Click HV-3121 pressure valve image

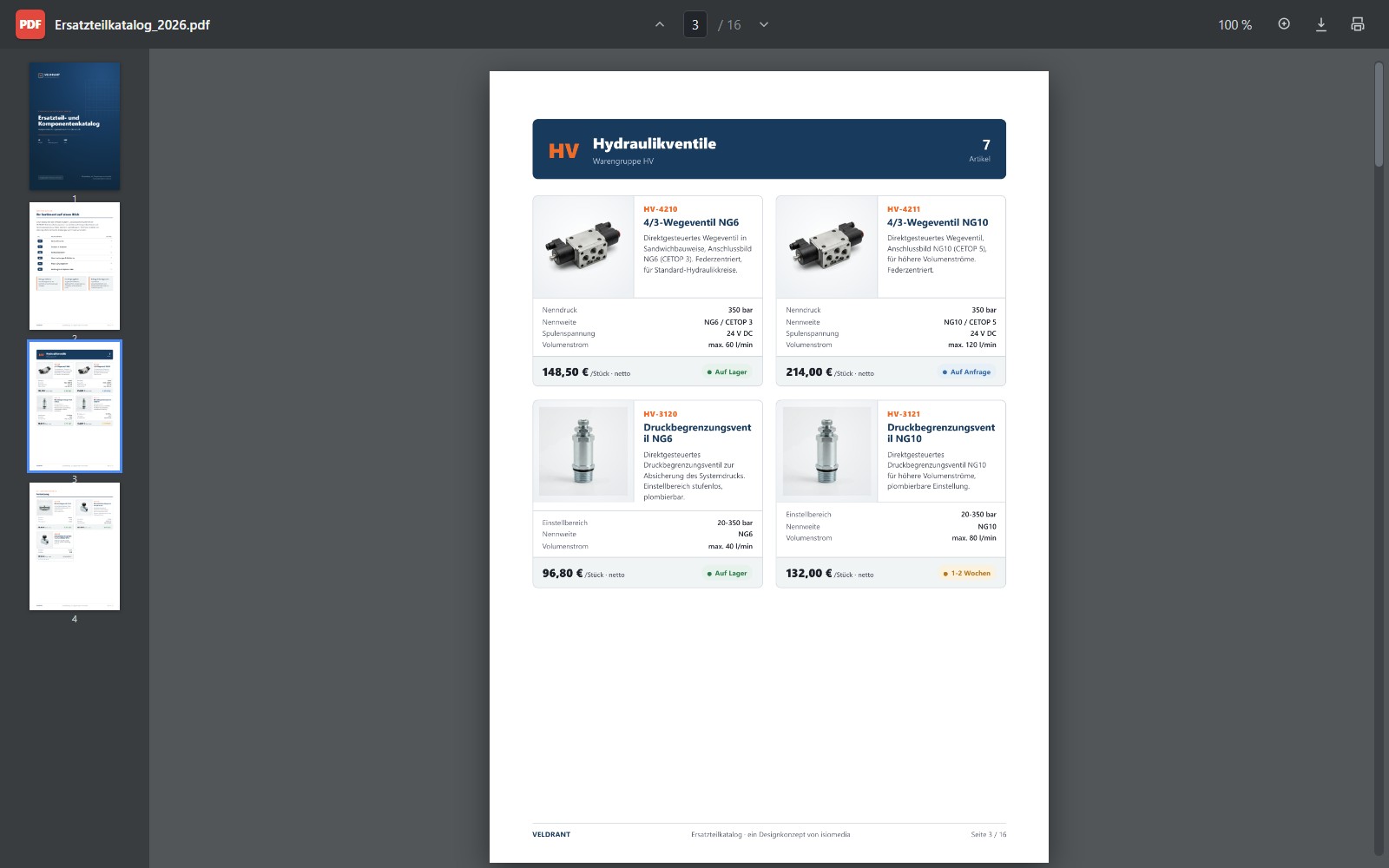826,451
